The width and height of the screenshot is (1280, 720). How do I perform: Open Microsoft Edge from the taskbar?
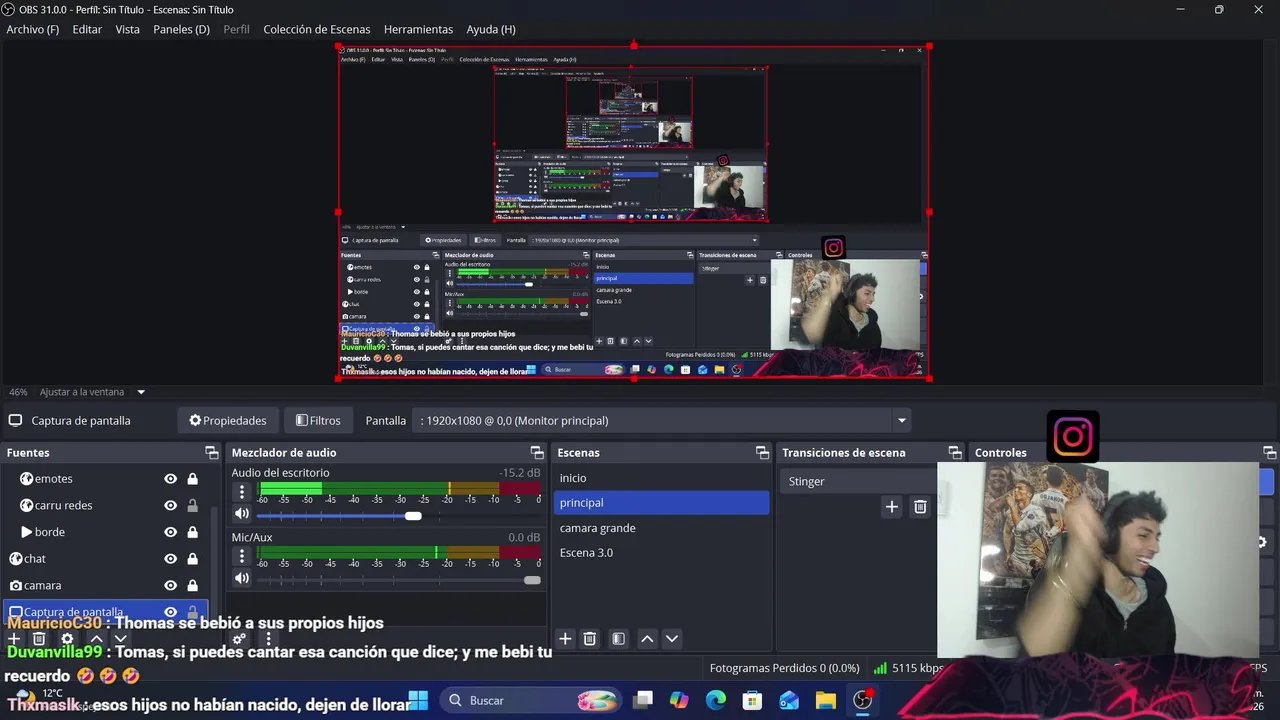pos(716,700)
